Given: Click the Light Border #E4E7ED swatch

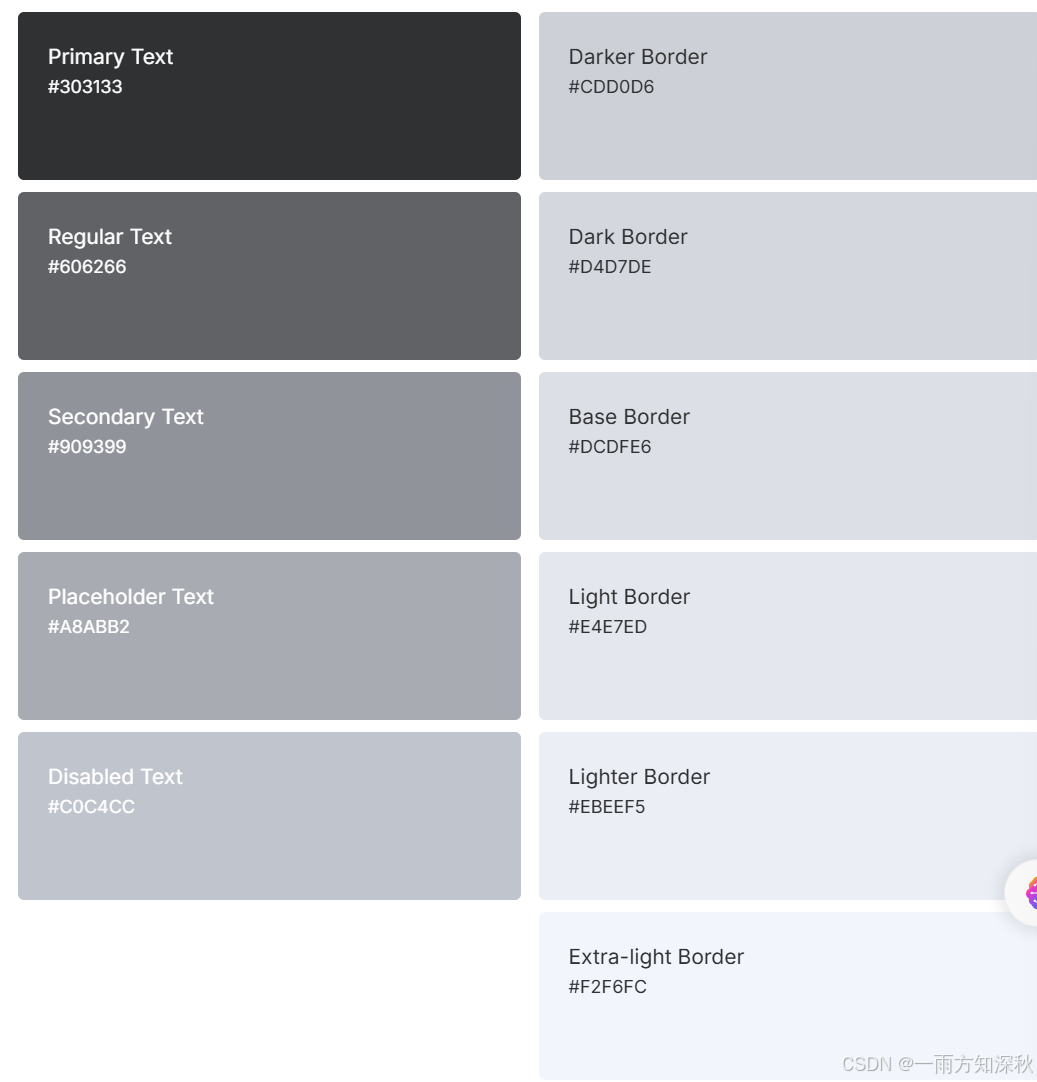Looking at the screenshot, I should click(x=788, y=636).
